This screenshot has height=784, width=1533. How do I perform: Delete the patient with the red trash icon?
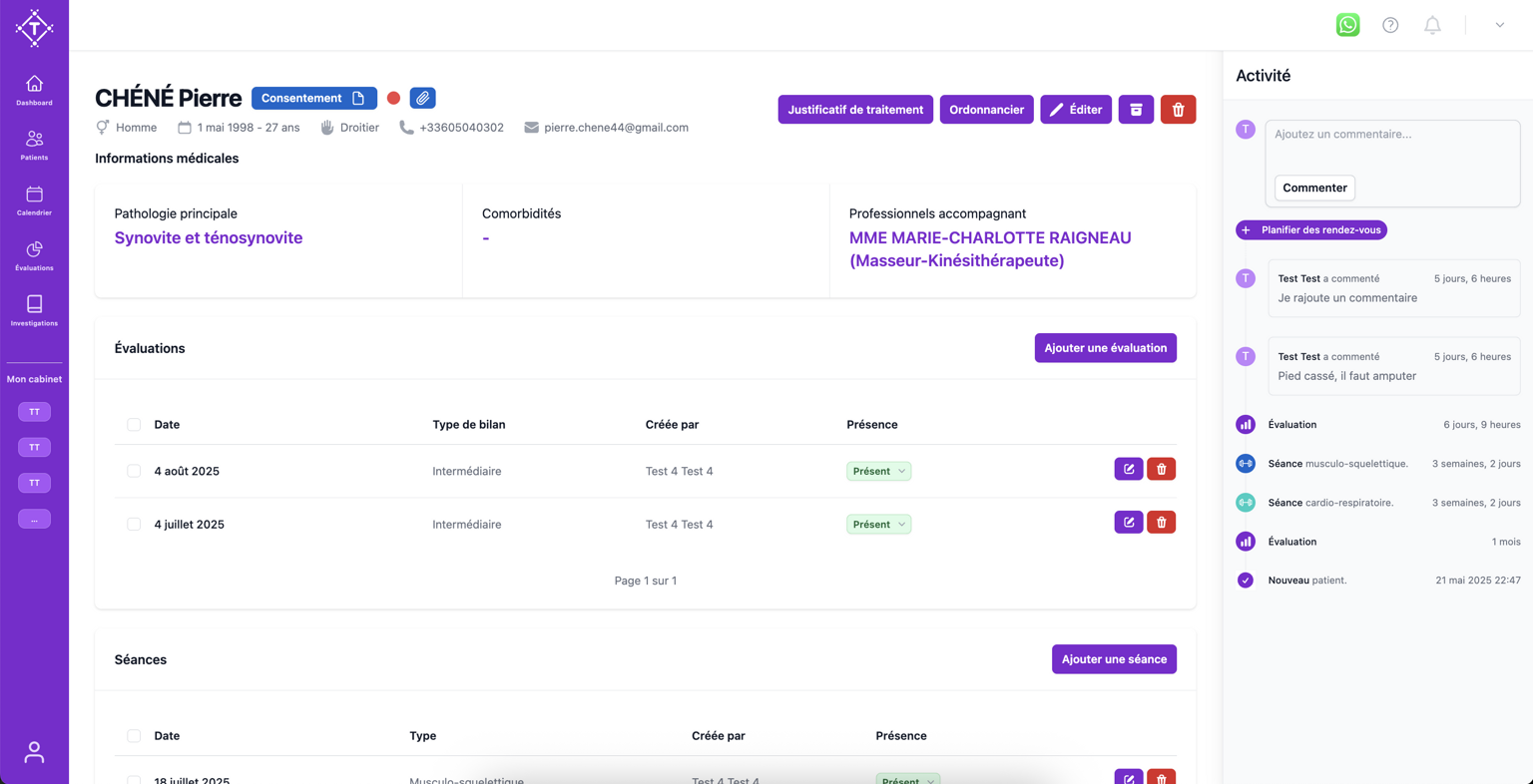pos(1178,110)
